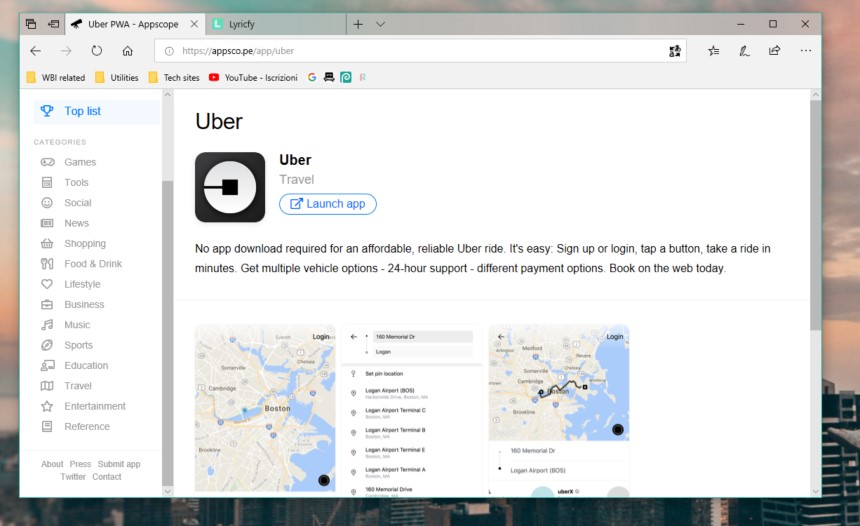Click the address bar URL field

[420, 51]
